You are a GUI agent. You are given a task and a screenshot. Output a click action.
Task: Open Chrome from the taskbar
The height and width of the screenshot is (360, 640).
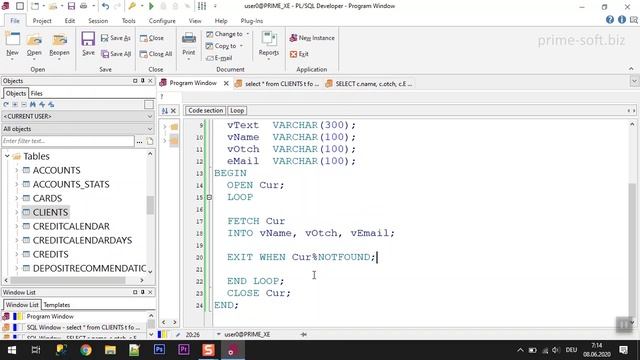pos(86,350)
